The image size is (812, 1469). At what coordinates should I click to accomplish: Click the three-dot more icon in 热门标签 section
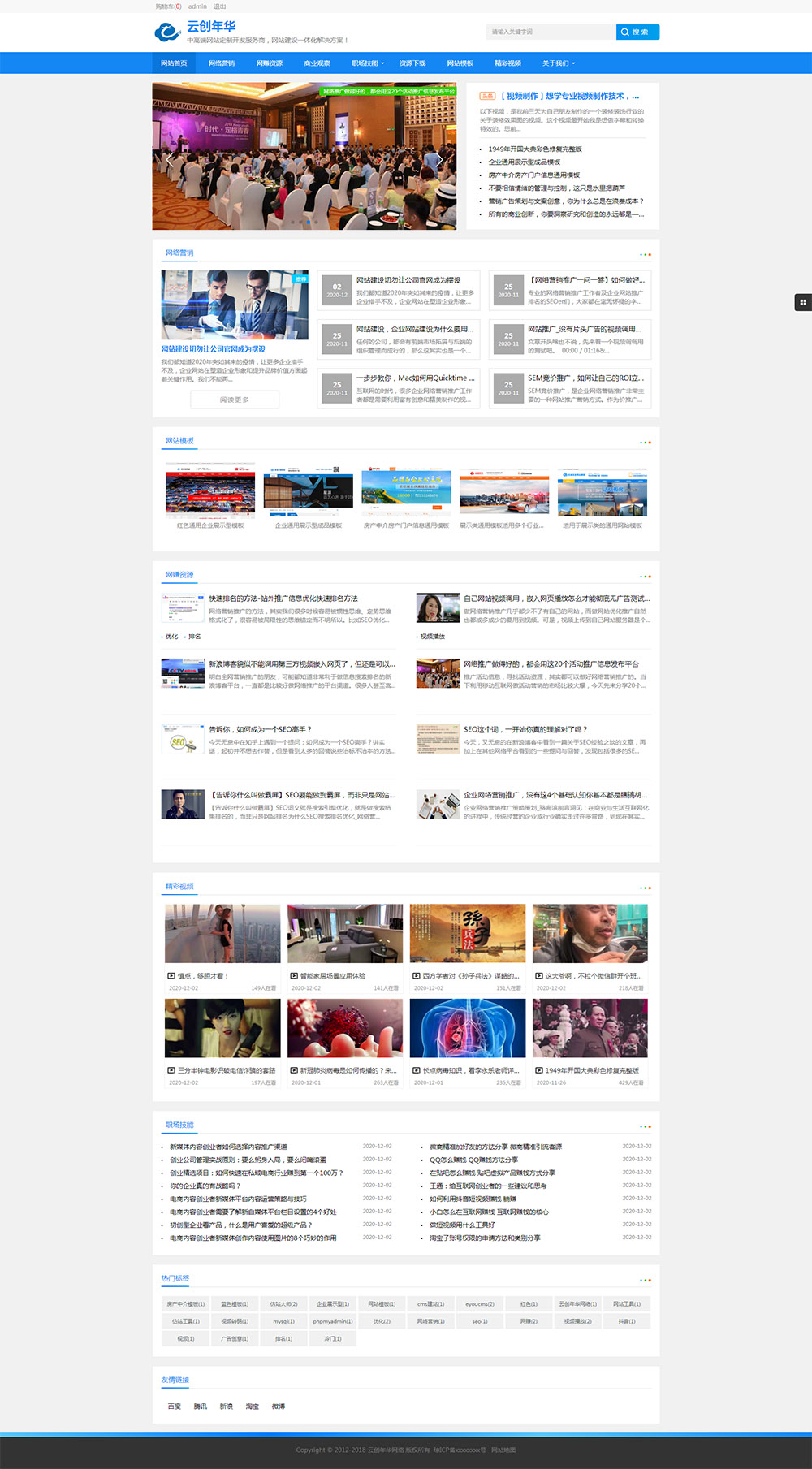point(645,1281)
